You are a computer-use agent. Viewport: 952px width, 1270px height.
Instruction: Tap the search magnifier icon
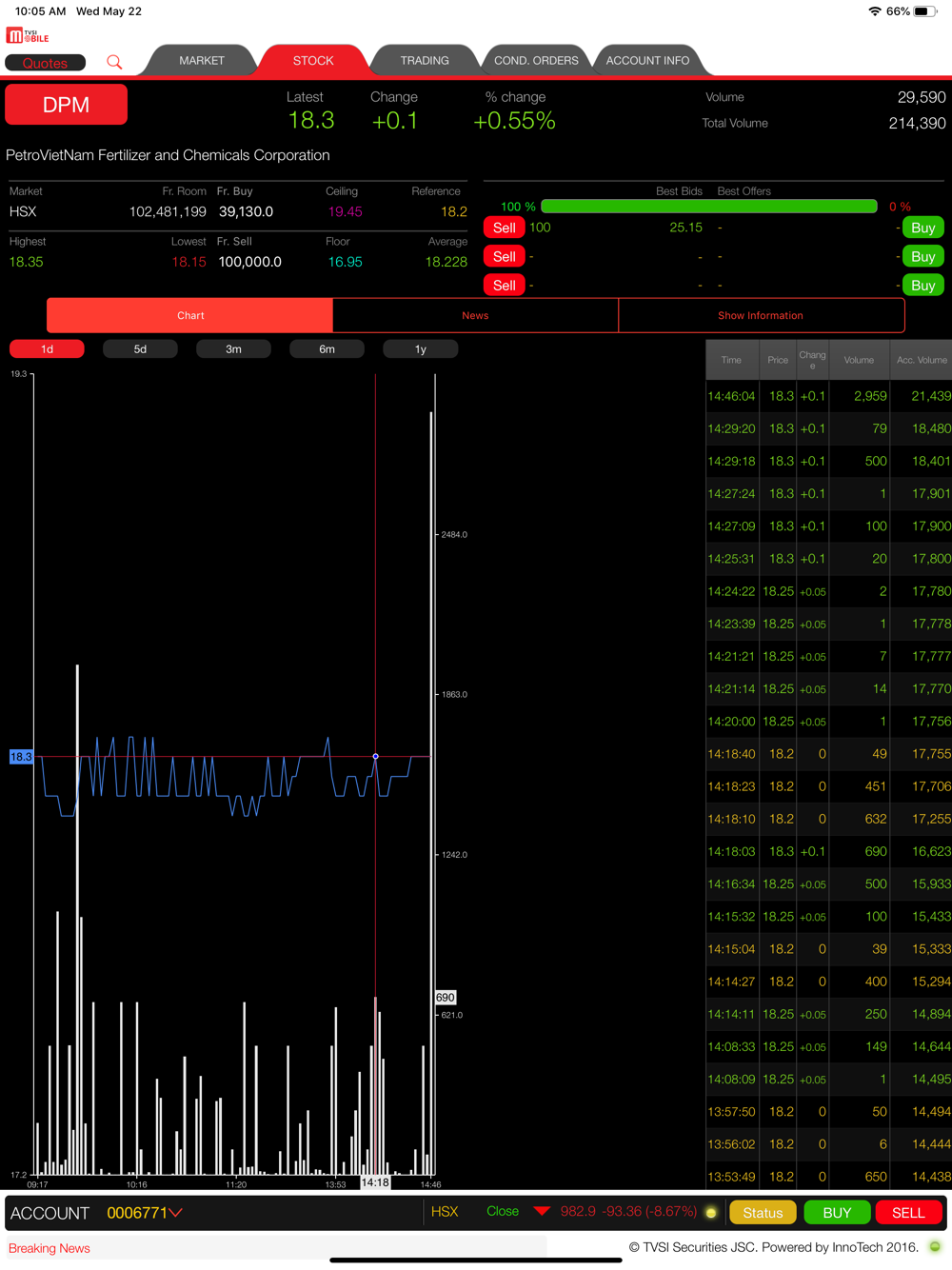click(x=114, y=62)
